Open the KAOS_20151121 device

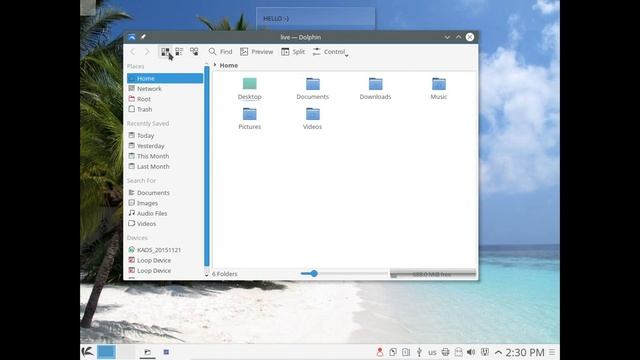pos(165,250)
